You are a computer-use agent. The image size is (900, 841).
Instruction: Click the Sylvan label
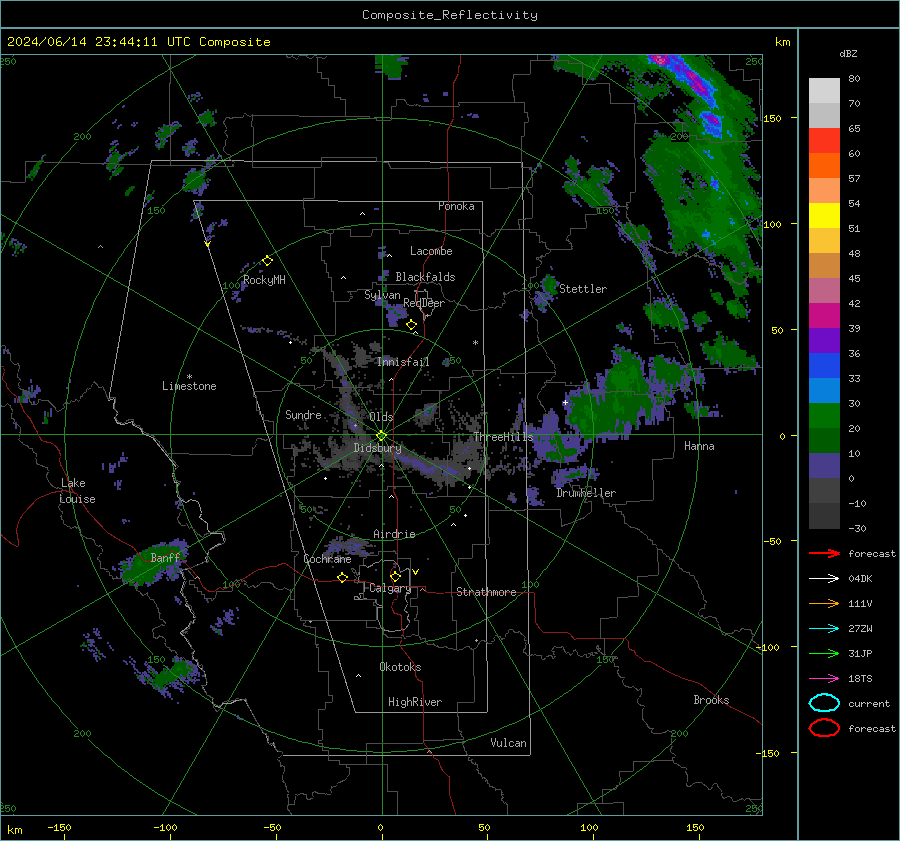[382, 295]
